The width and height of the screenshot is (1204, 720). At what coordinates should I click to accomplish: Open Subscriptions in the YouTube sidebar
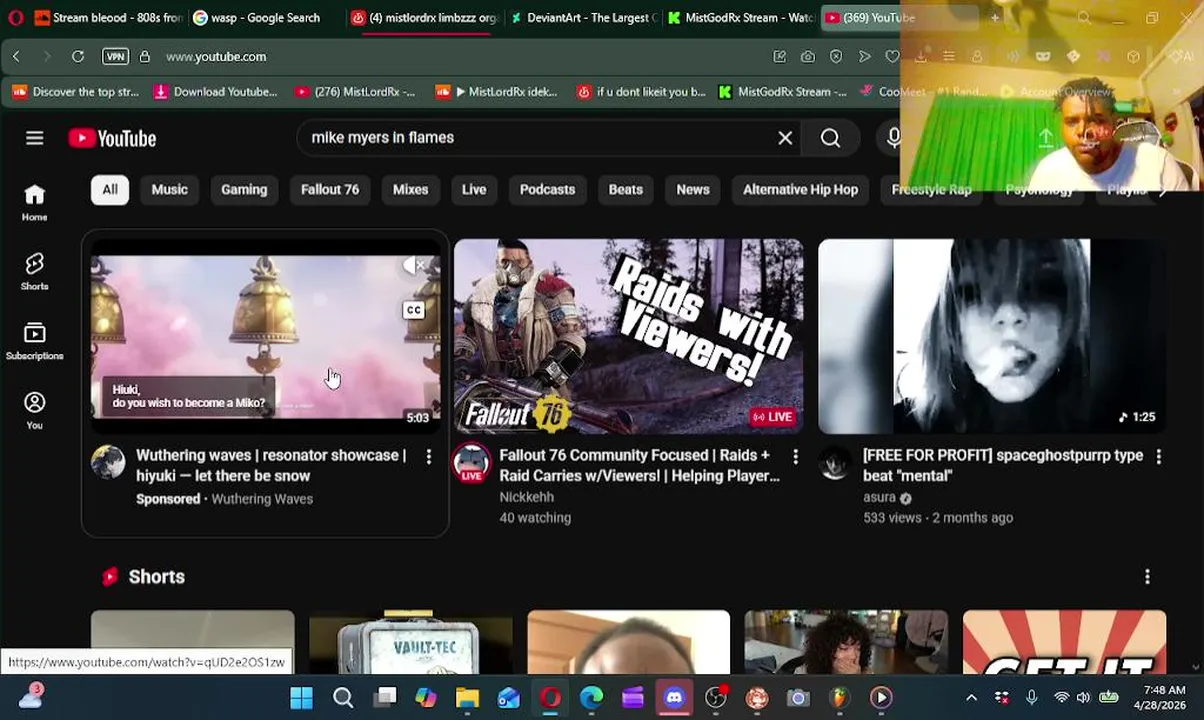[35, 341]
